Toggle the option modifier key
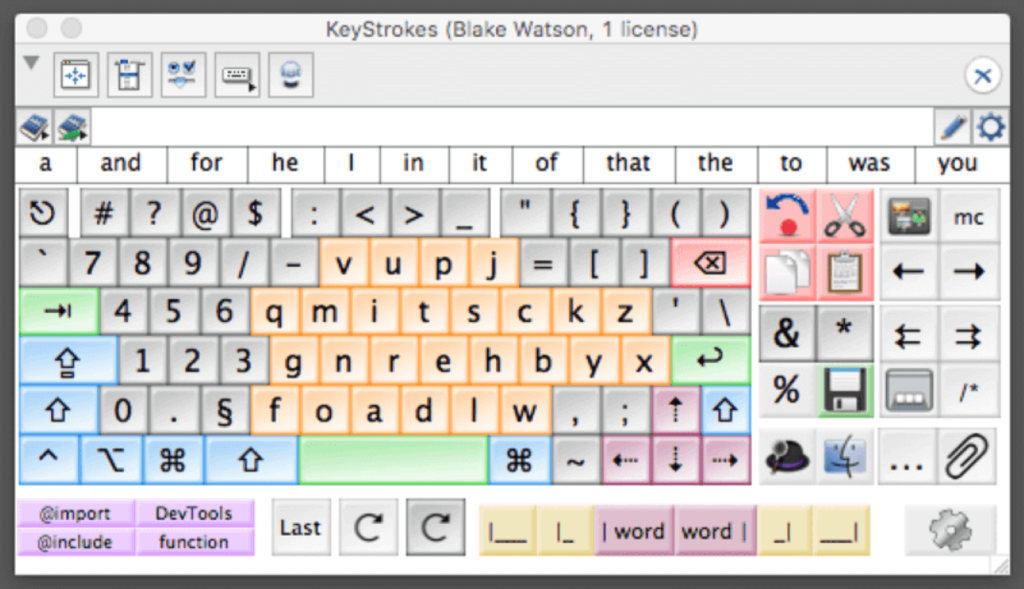Image resolution: width=1024 pixels, height=589 pixels. click(111, 460)
